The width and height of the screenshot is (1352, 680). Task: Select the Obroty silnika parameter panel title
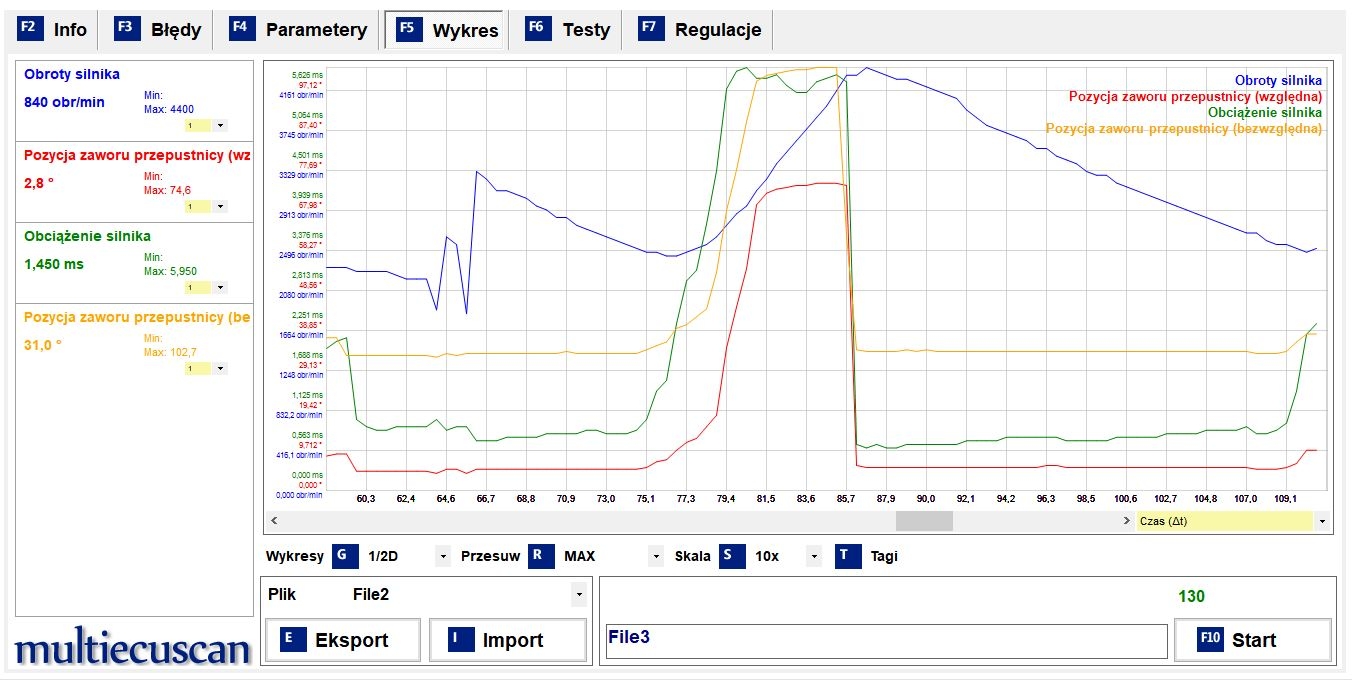tap(72, 74)
